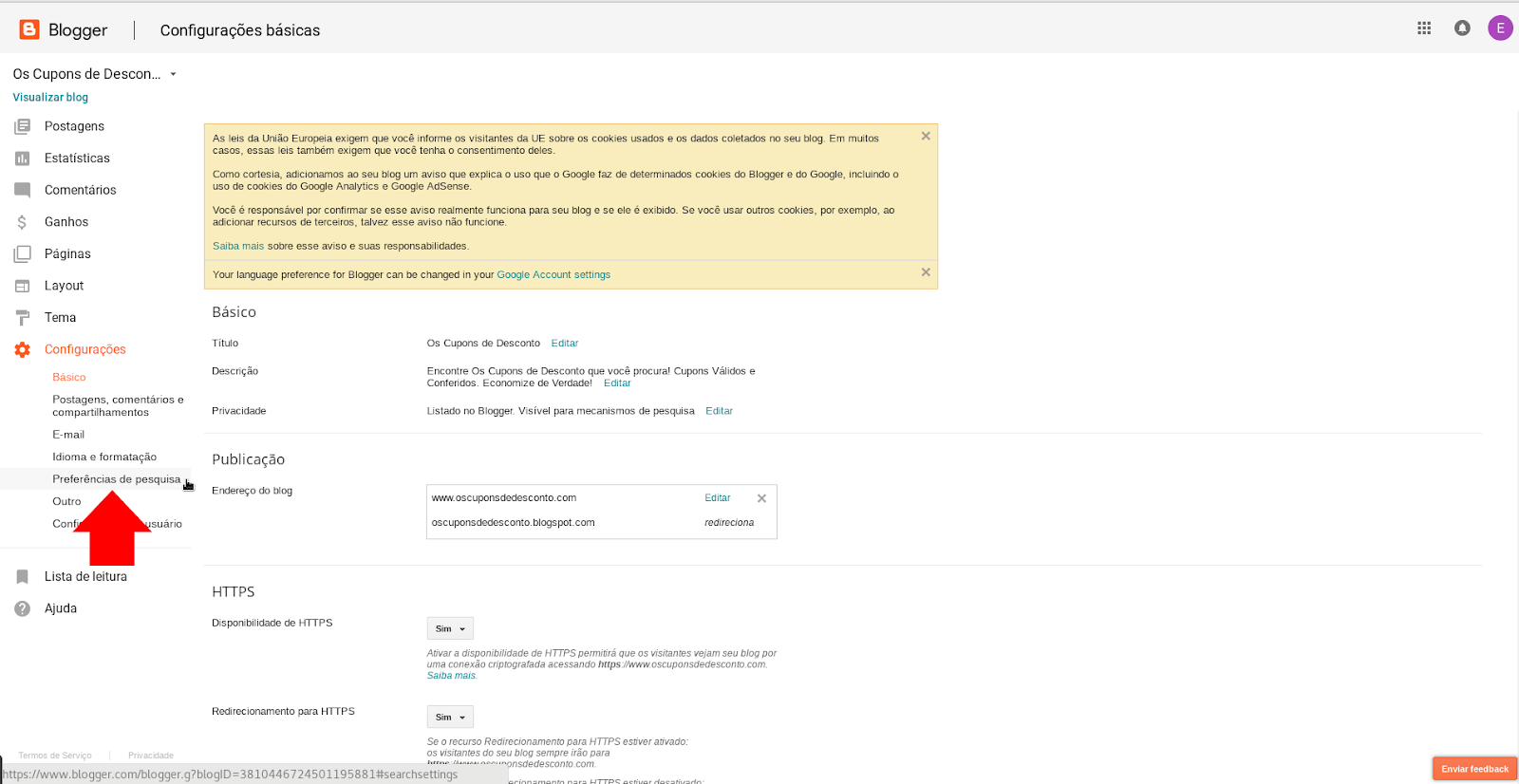The height and width of the screenshot is (784, 1519).
Task: Expand the blog selector dropdown arrow
Action: (173, 74)
